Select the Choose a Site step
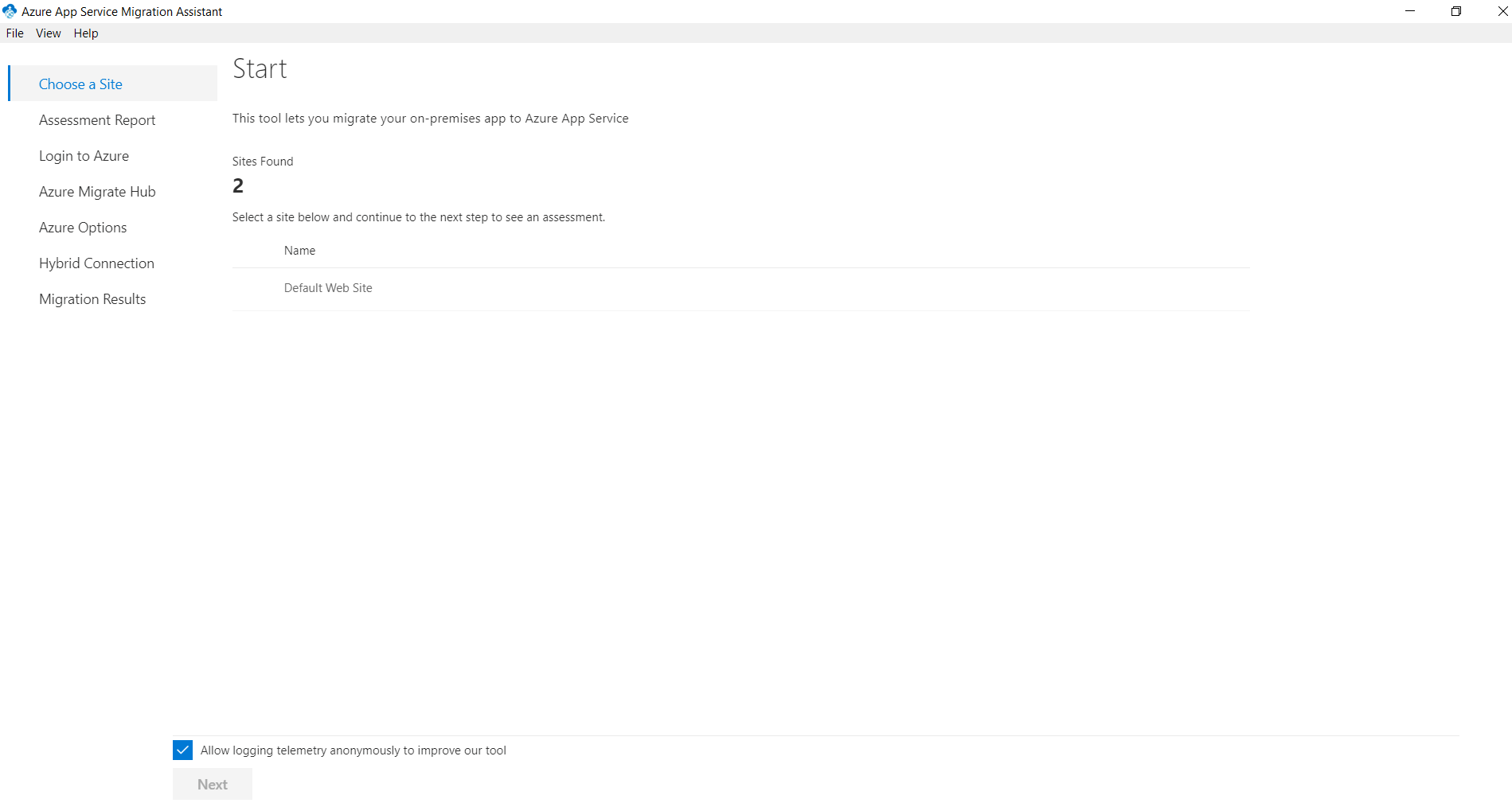The height and width of the screenshot is (803, 1512). click(113, 84)
